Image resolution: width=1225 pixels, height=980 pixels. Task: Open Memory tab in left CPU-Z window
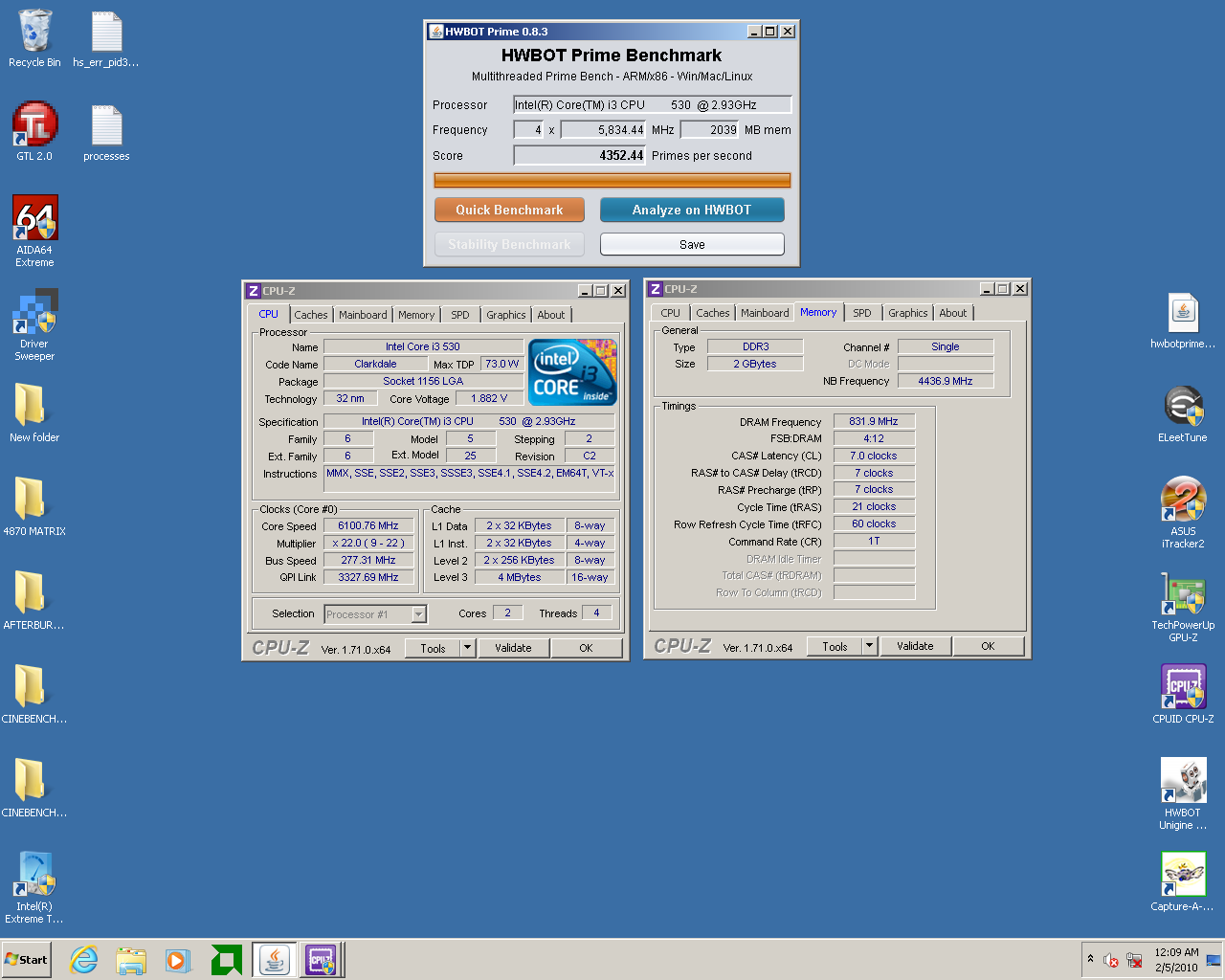point(416,315)
